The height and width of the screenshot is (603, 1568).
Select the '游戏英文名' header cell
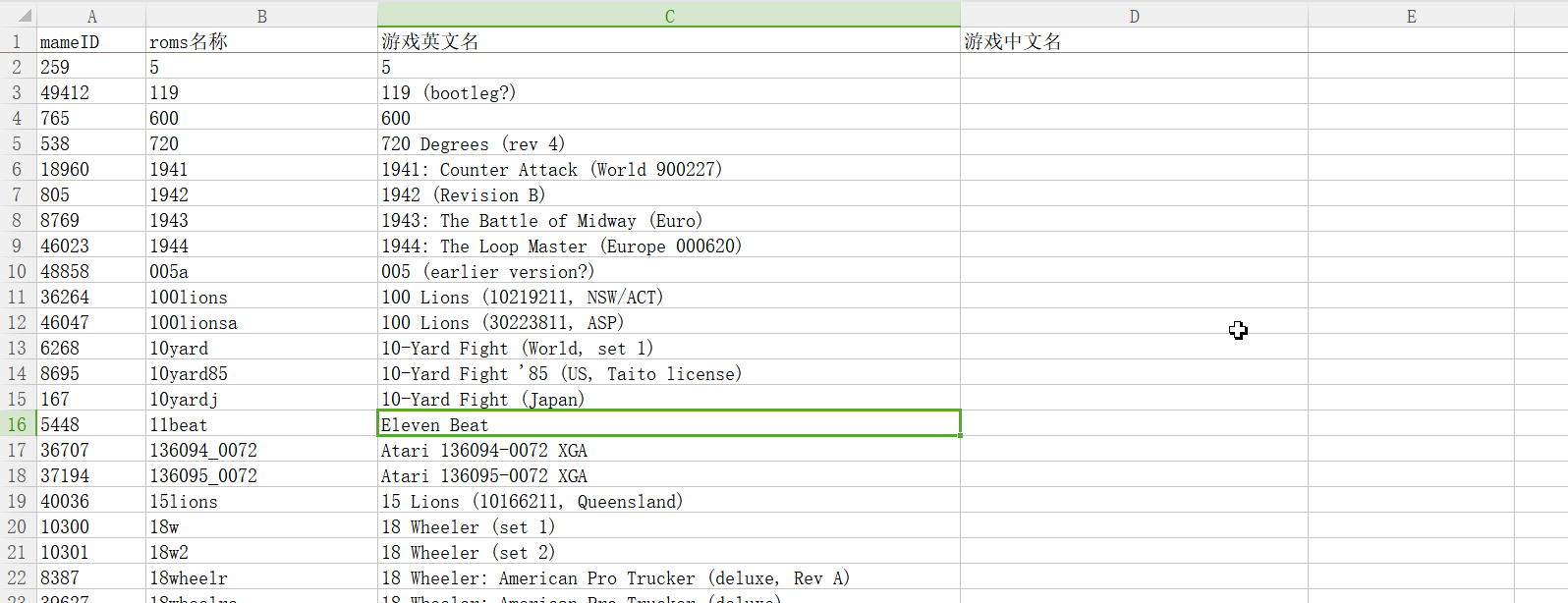tap(669, 41)
